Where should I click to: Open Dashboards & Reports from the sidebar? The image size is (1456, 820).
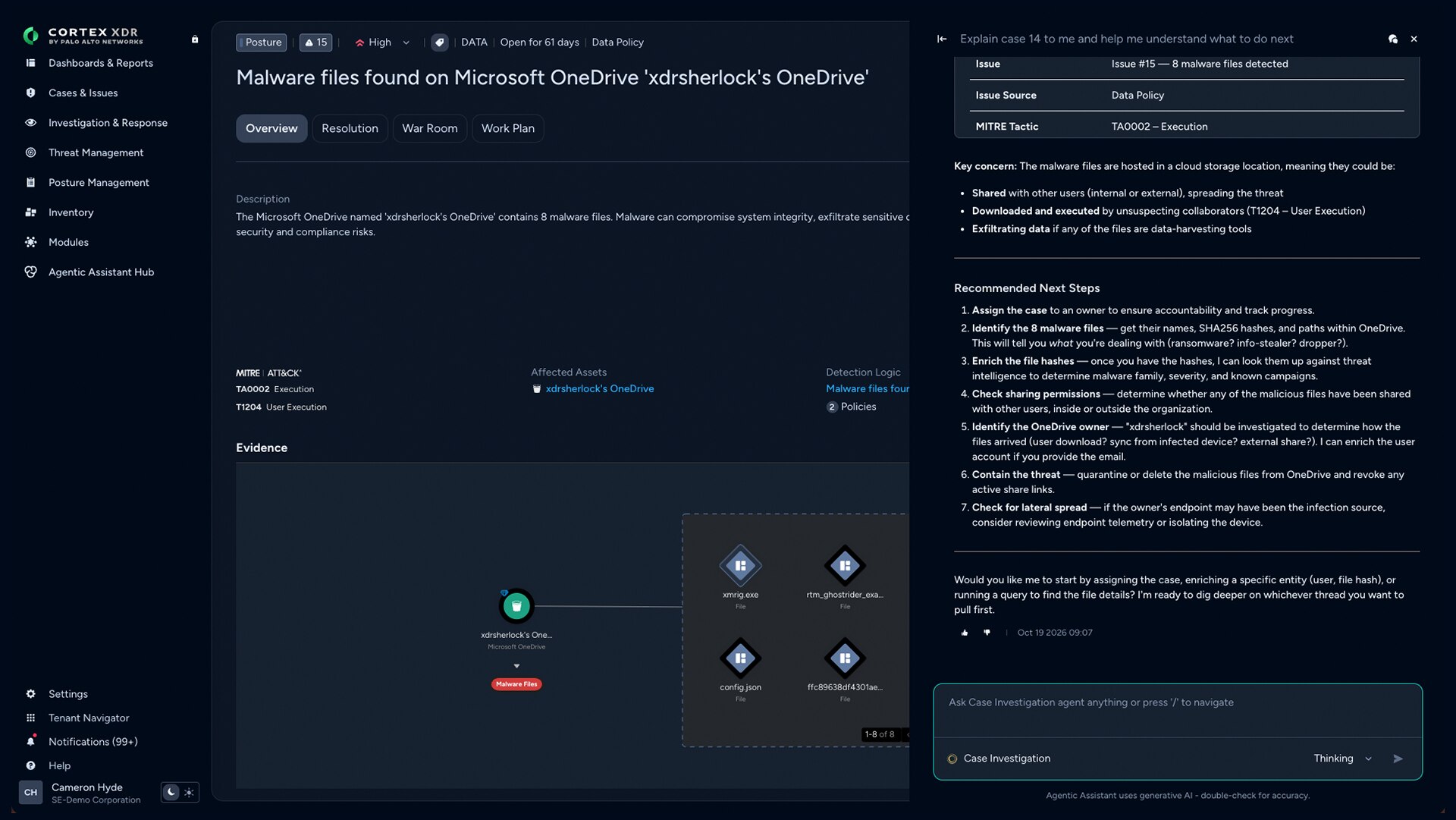pyautogui.click(x=100, y=63)
